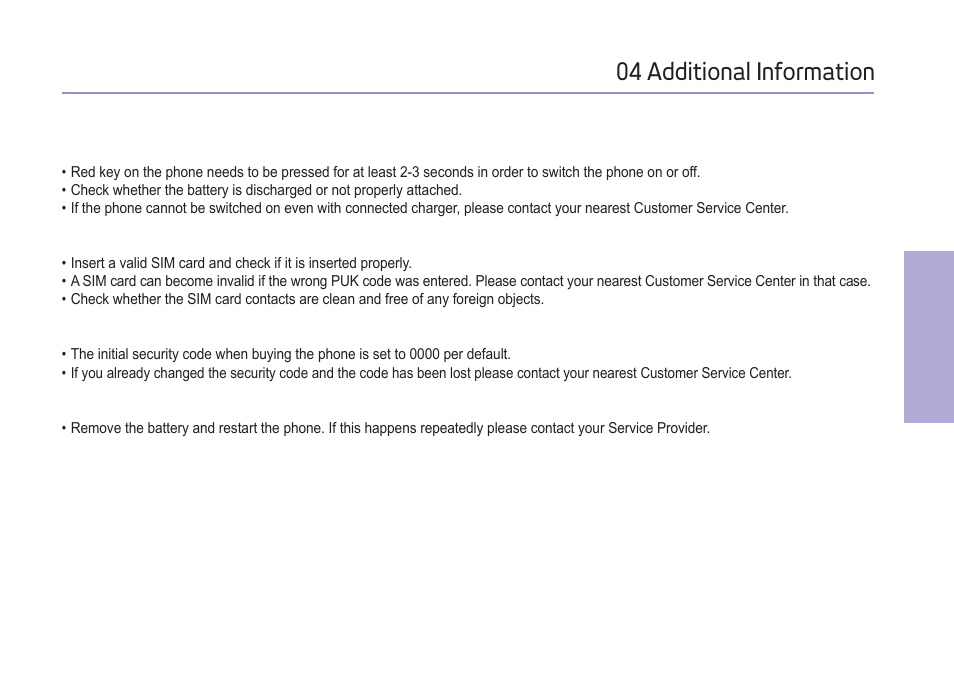The height and width of the screenshot is (678, 954).
Task: Click the "04 Additional Information" page heading
Action: tap(745, 72)
